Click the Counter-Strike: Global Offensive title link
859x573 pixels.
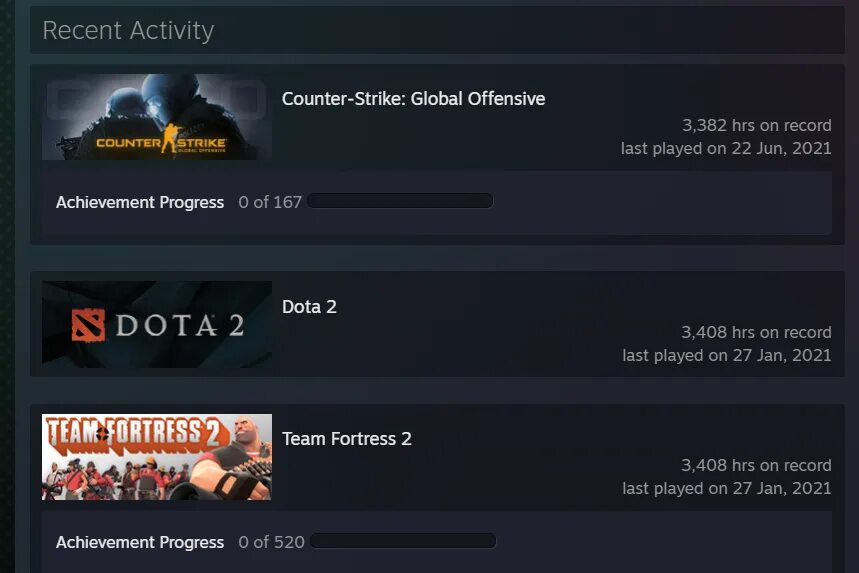pyautogui.click(x=414, y=99)
